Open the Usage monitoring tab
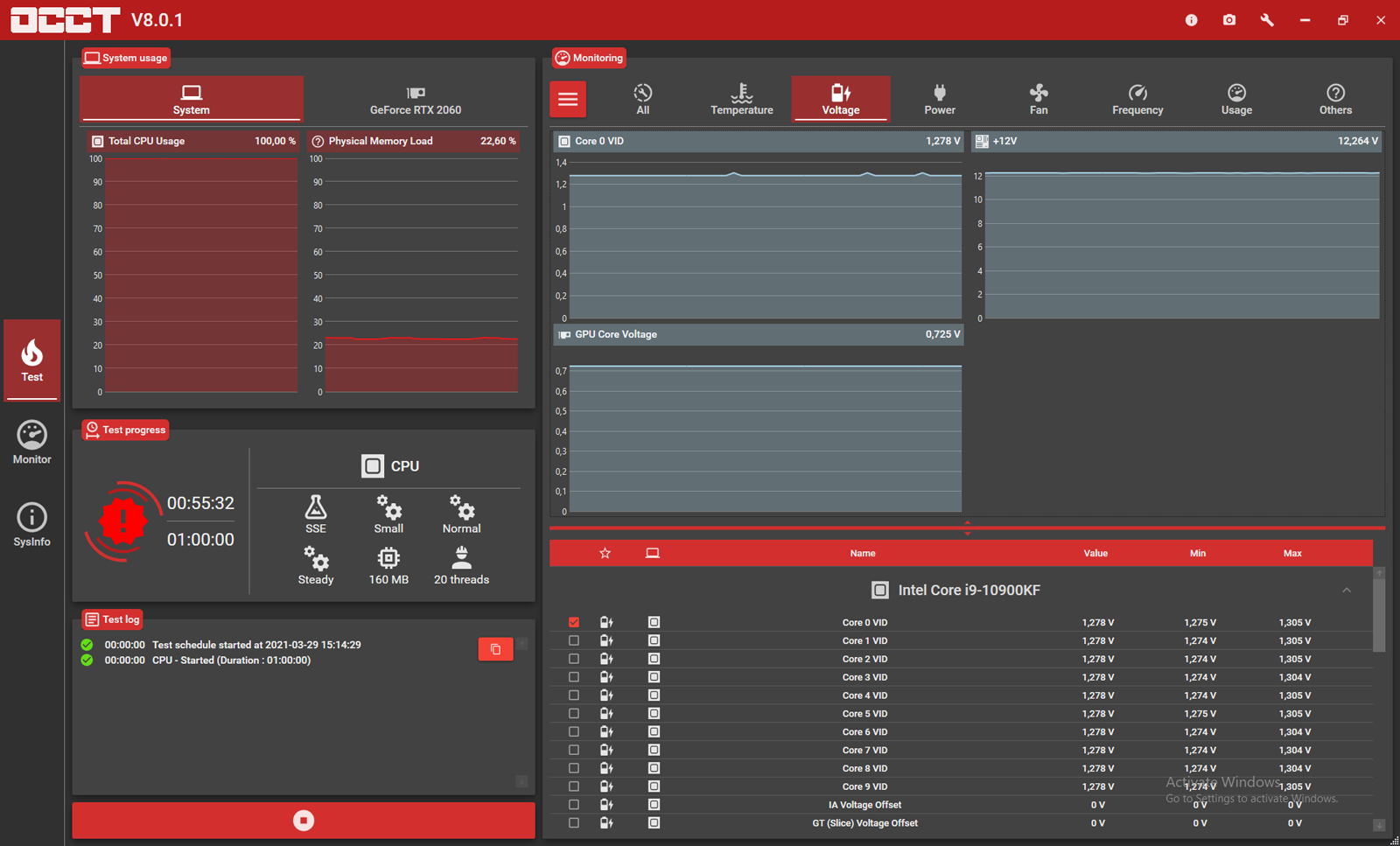1400x846 pixels. pyautogui.click(x=1236, y=99)
